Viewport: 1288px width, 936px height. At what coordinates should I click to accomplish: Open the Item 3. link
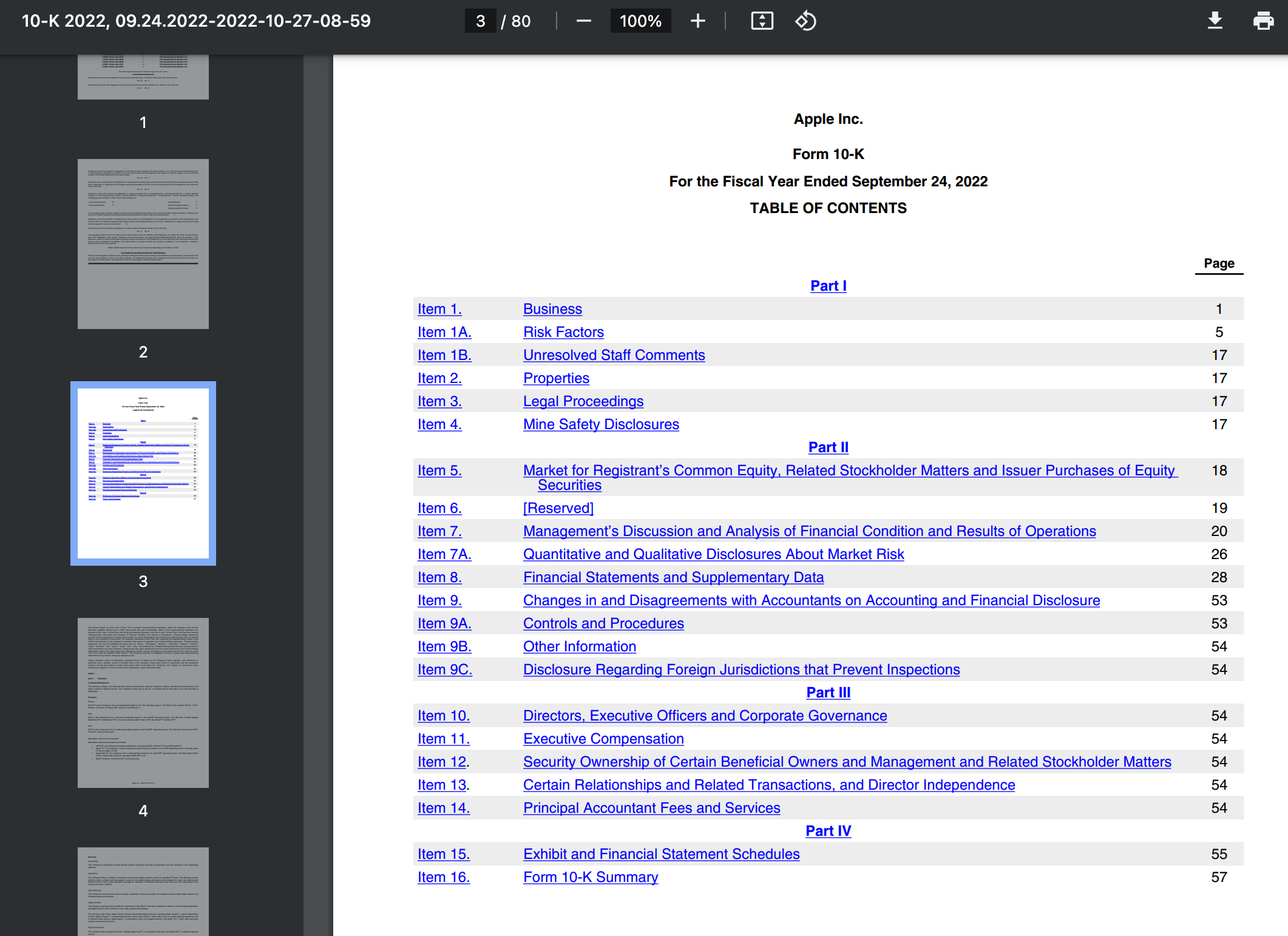[439, 401]
